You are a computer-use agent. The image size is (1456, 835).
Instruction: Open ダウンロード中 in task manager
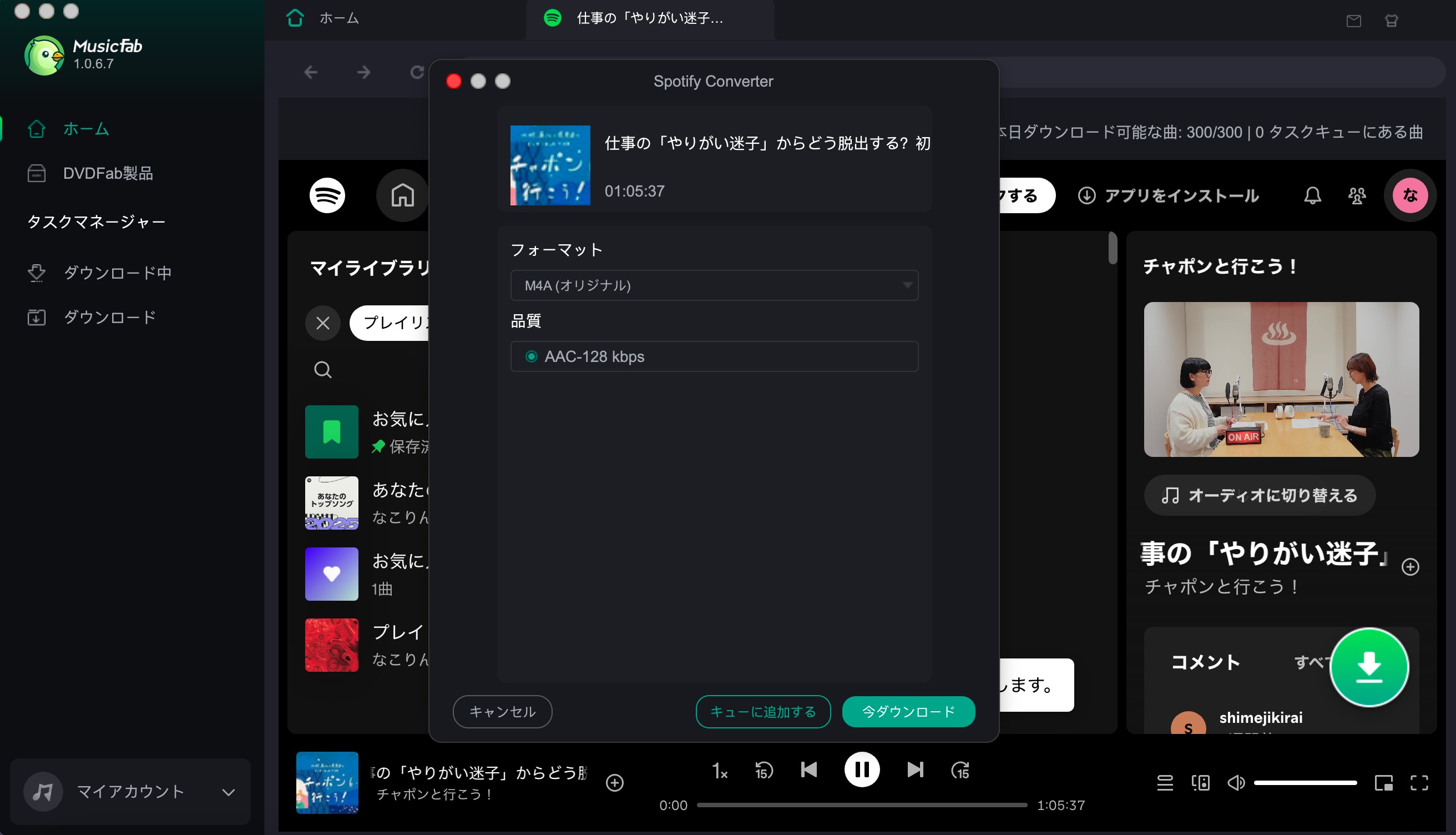118,273
